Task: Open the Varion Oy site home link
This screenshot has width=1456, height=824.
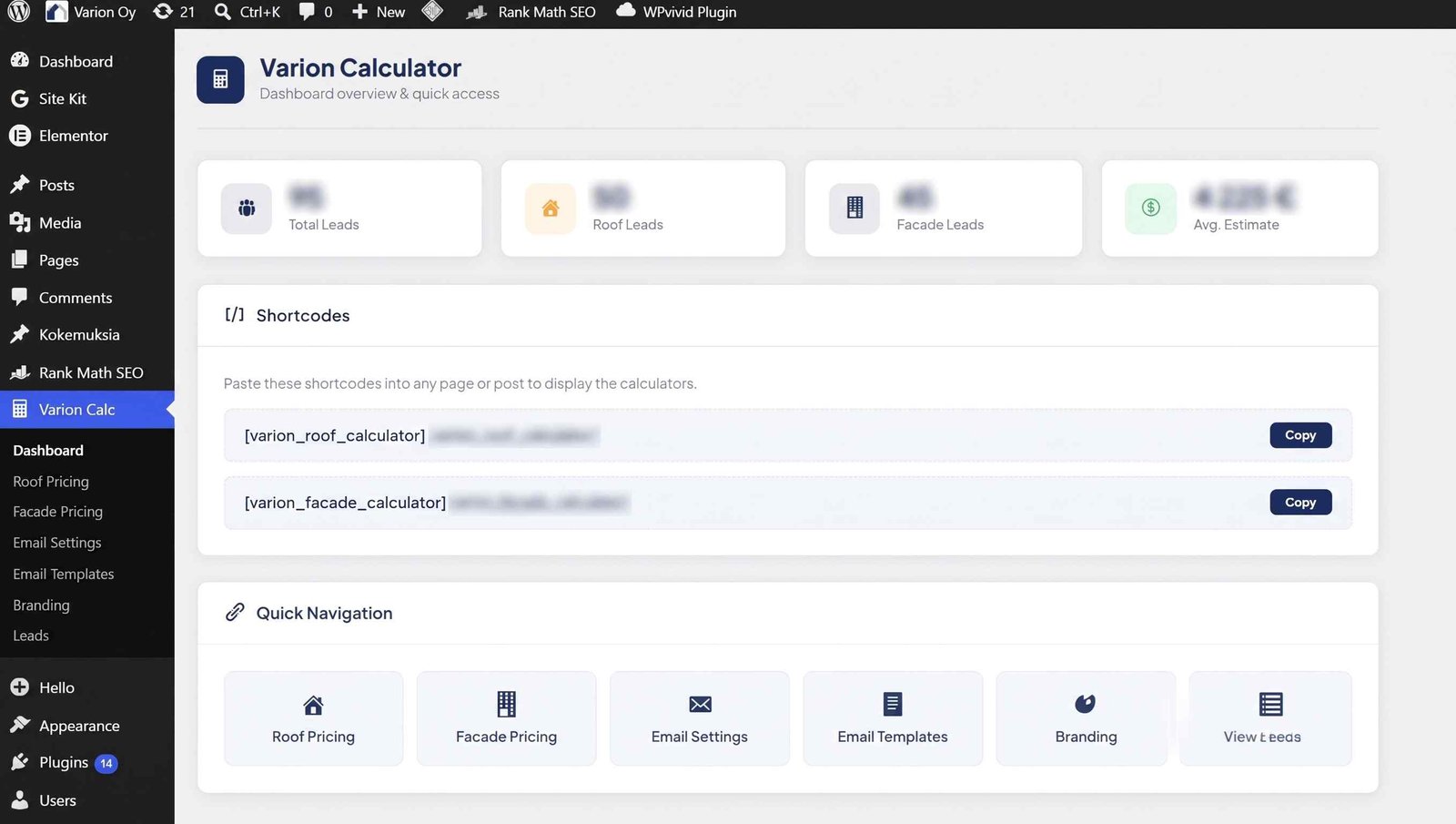Action: pos(90,12)
